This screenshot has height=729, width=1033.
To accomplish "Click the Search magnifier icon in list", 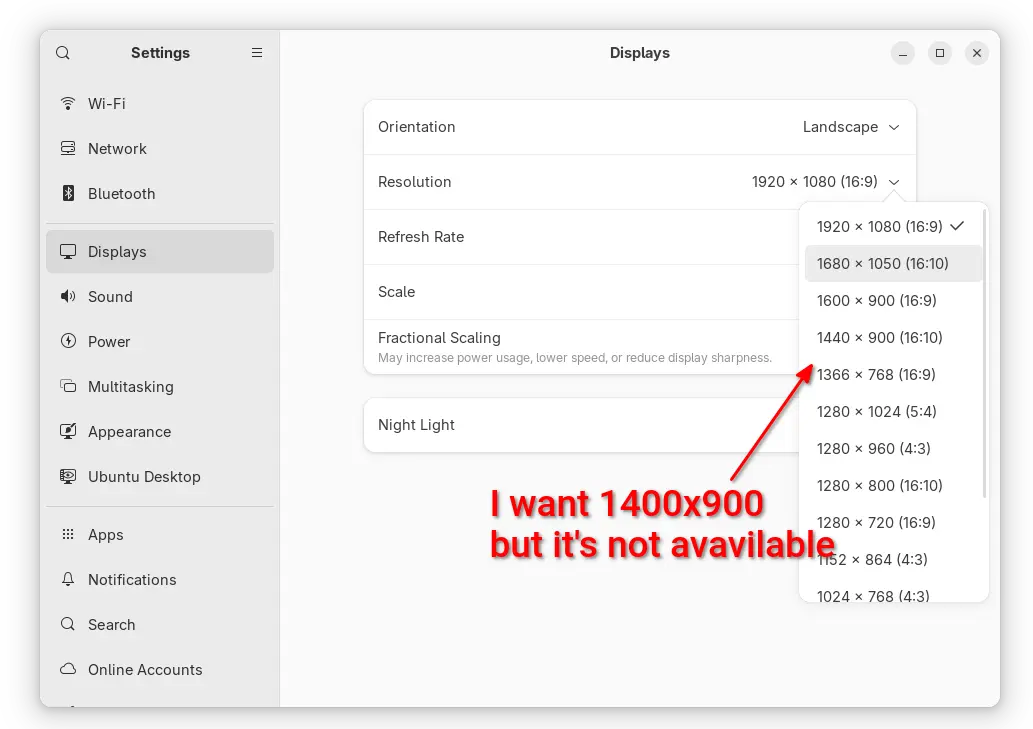I will tap(68, 624).
